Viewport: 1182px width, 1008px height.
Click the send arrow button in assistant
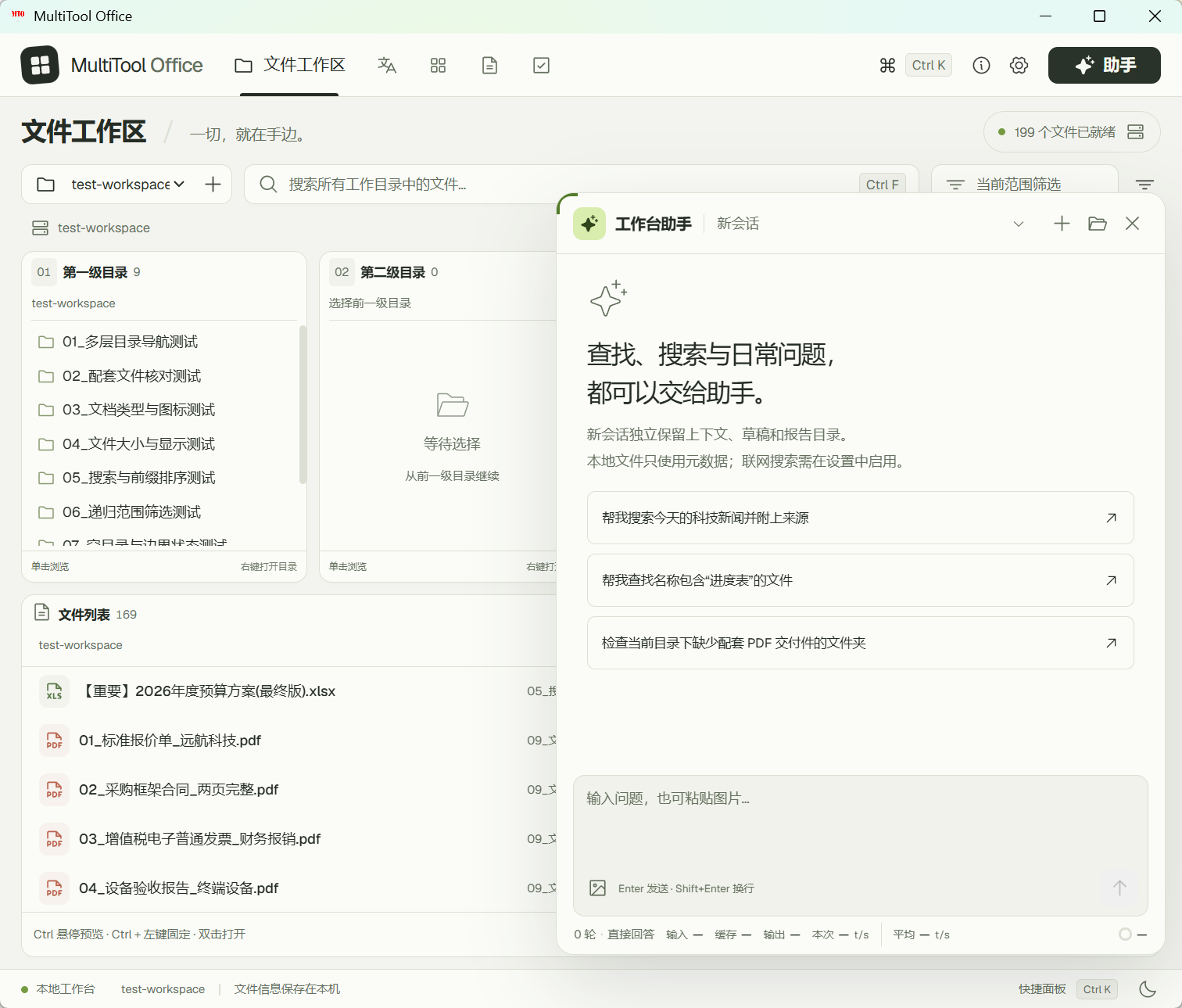pyautogui.click(x=1119, y=888)
